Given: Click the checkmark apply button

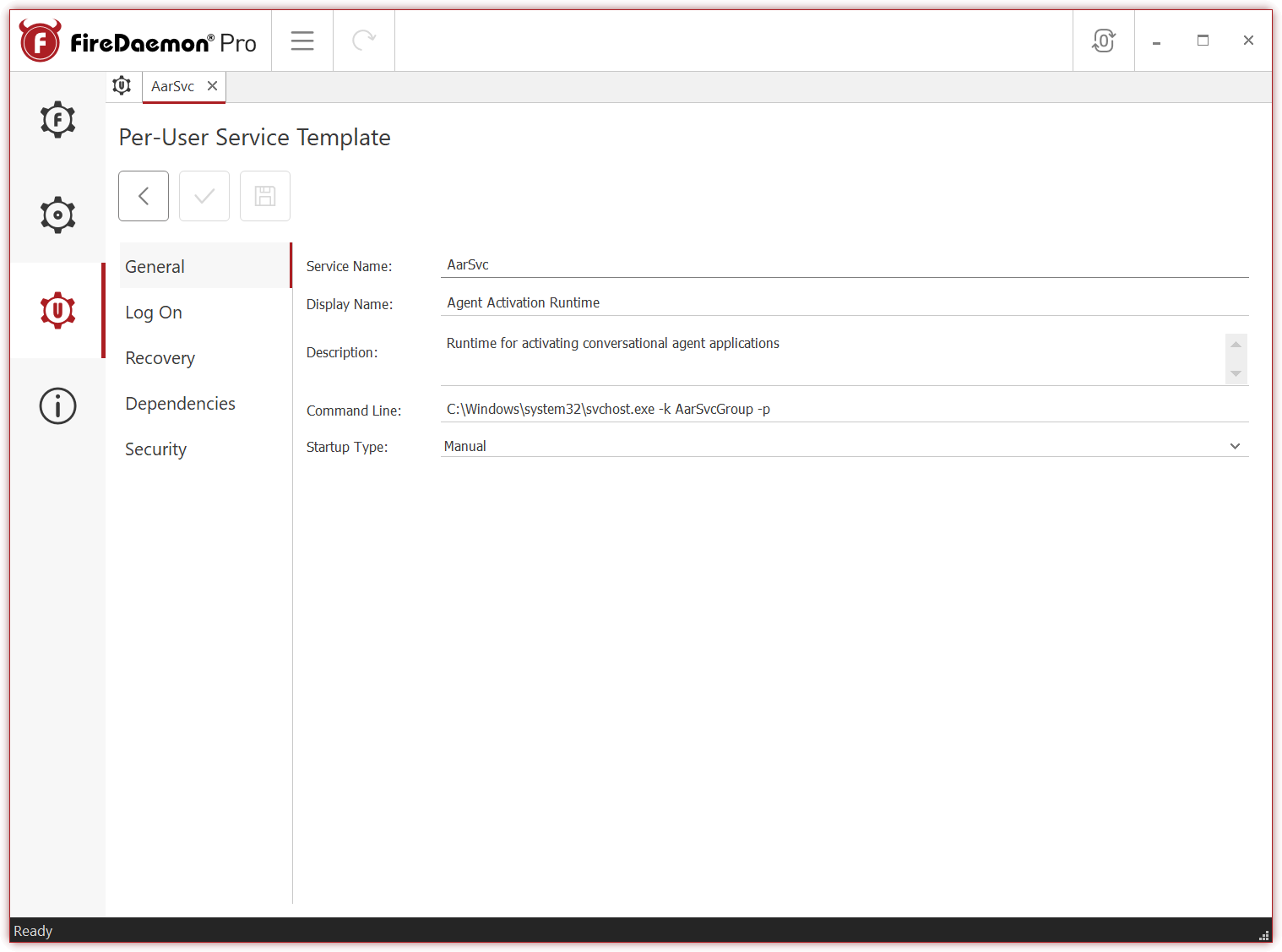Looking at the screenshot, I should click(x=204, y=196).
